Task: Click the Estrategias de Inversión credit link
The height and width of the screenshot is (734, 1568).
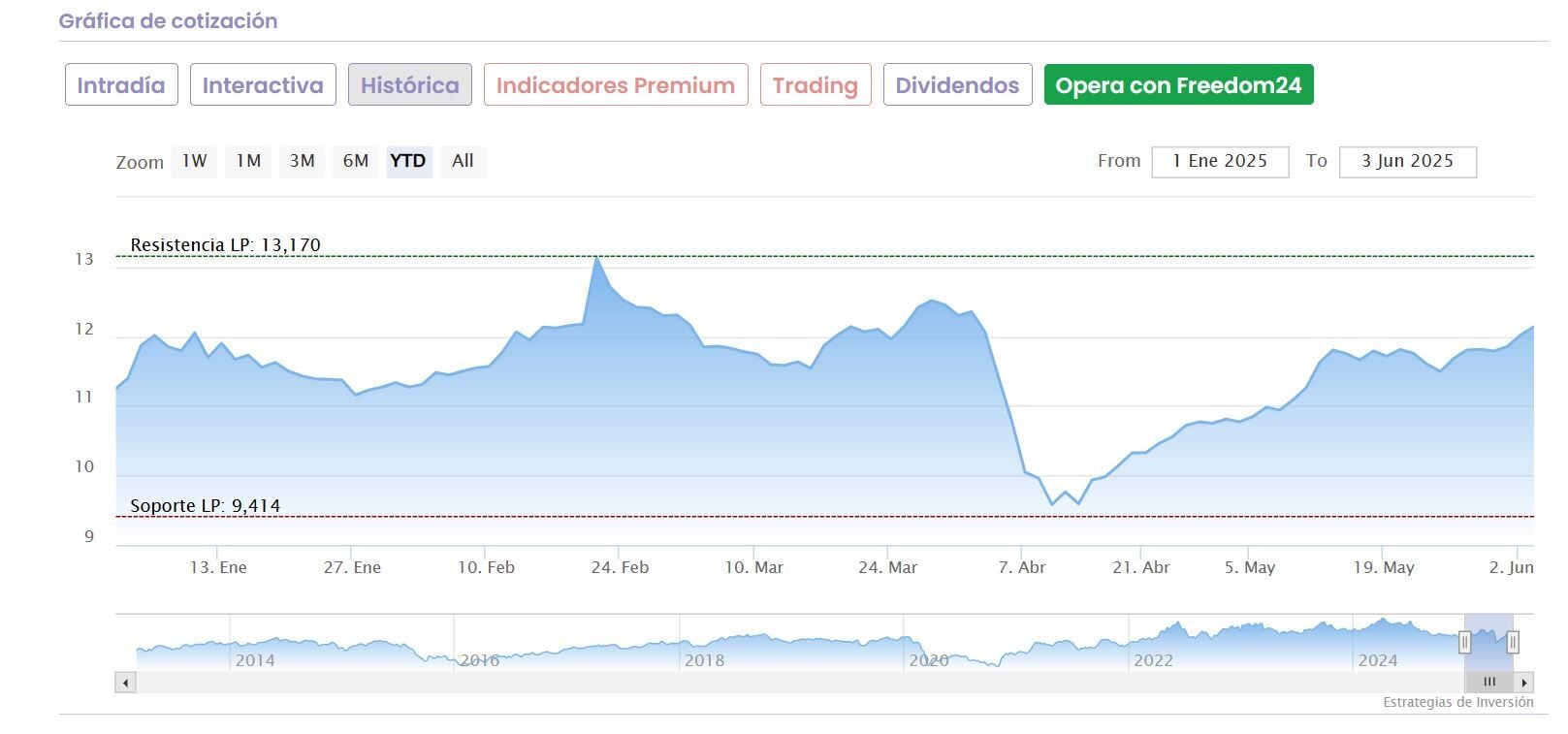Action: point(1457,702)
